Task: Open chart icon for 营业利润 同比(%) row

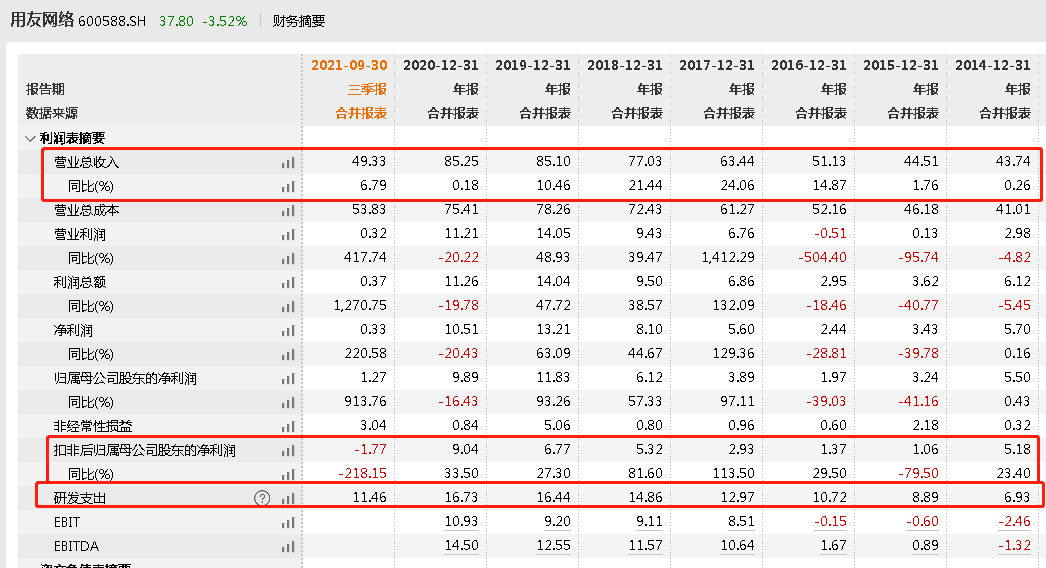Action: 288,258
